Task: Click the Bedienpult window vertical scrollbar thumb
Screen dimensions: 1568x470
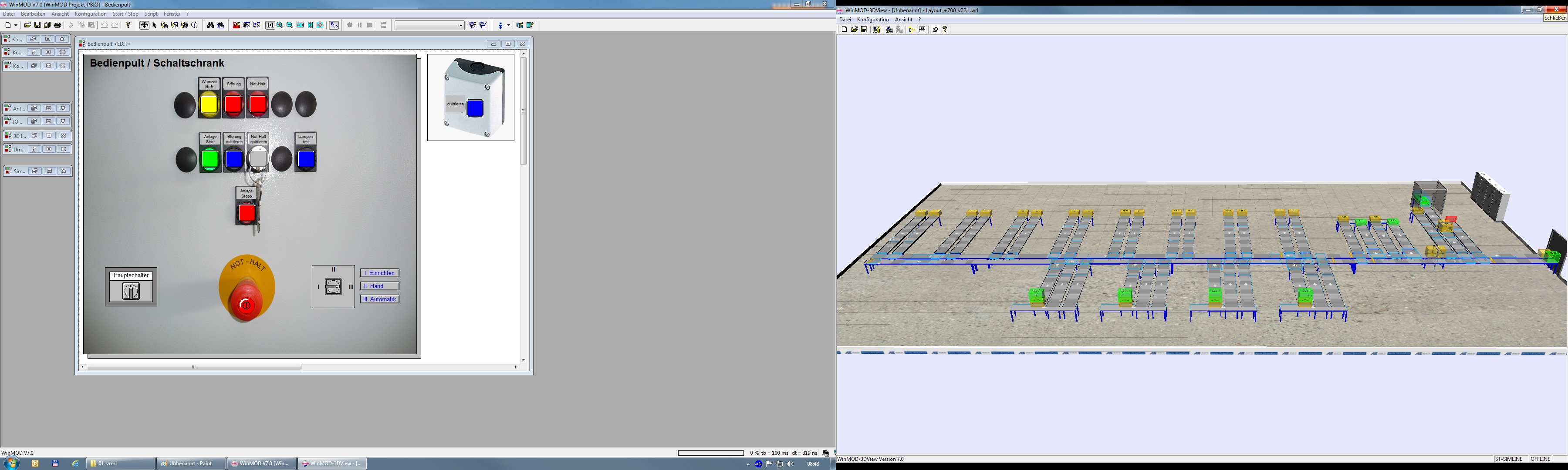Action: [x=523, y=111]
